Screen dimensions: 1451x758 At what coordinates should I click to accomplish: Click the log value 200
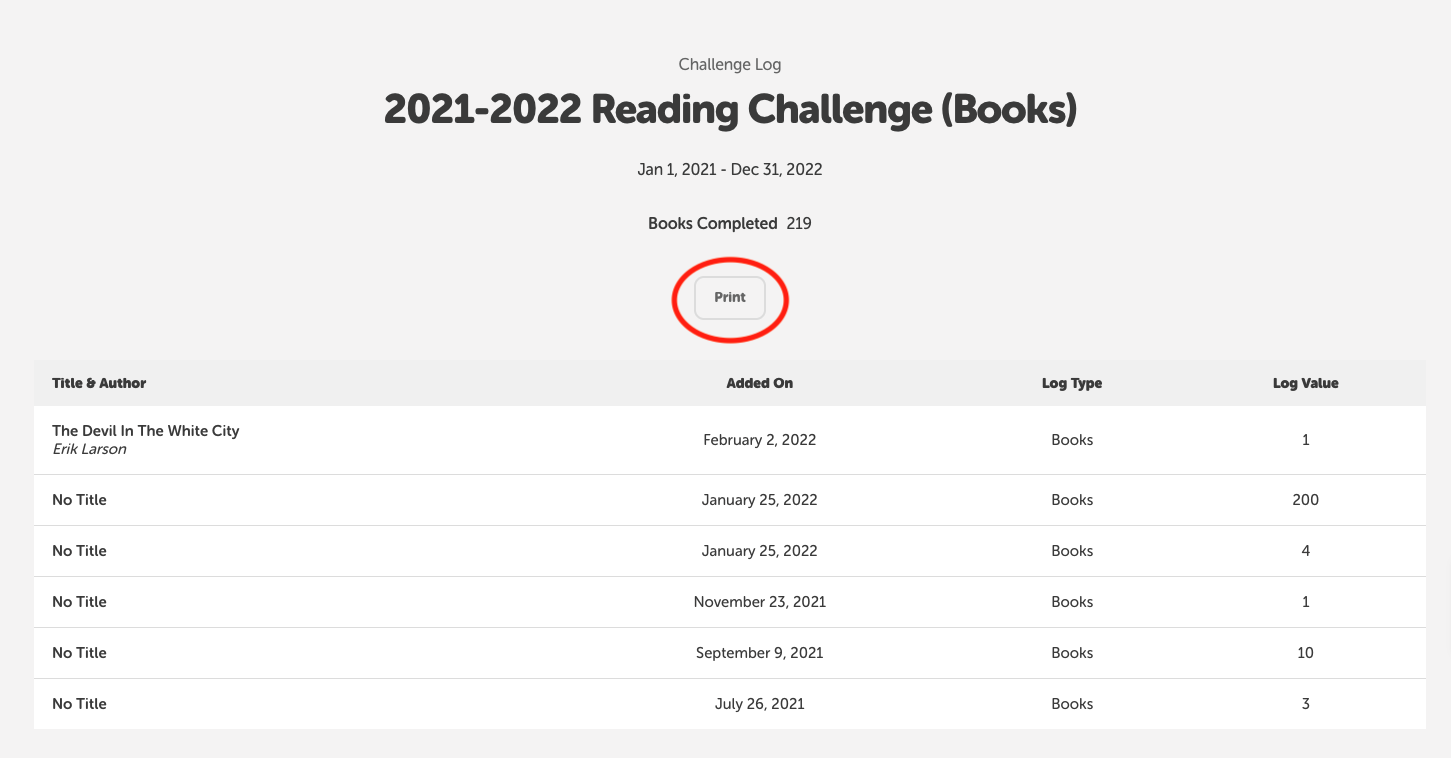(x=1305, y=499)
